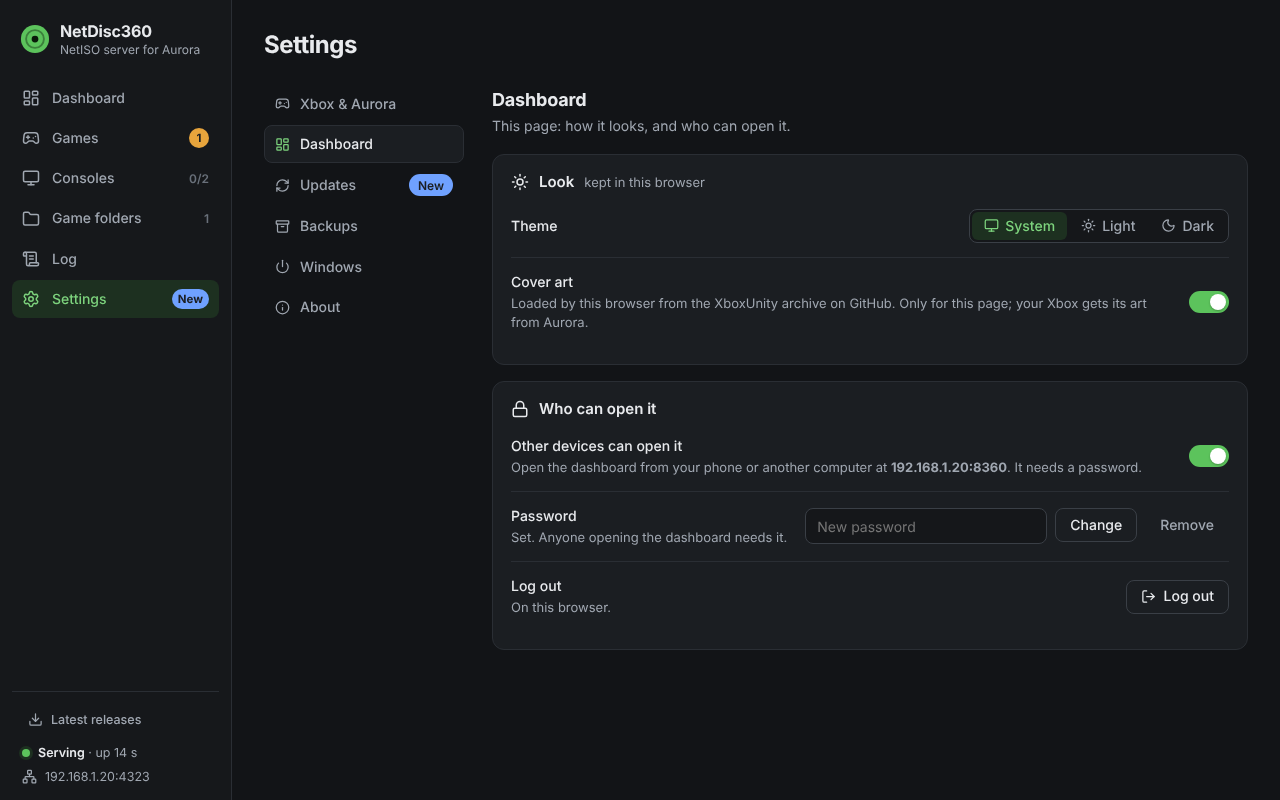Turn off the Cover art switch

pos(1209,302)
